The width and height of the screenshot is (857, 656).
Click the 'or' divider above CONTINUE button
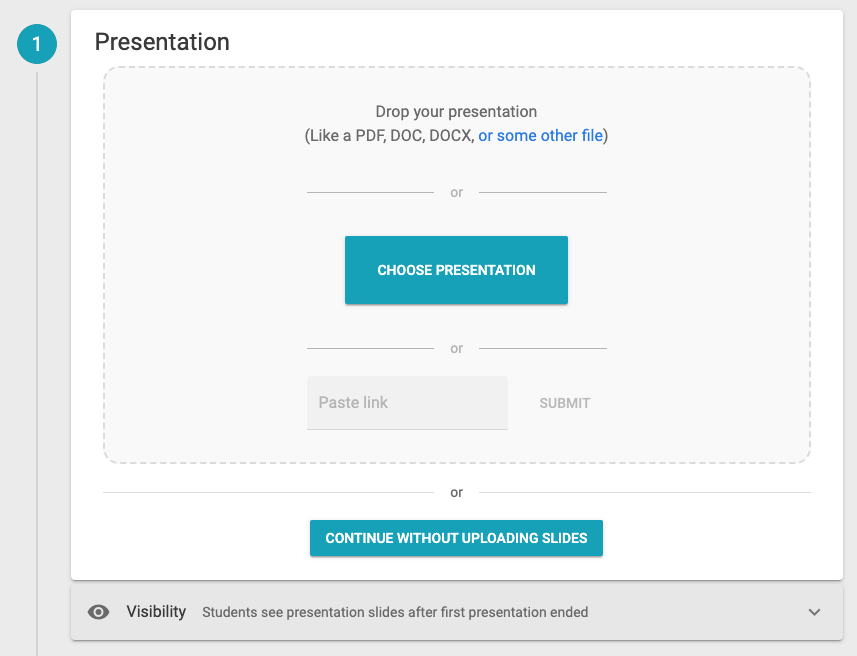point(456,493)
